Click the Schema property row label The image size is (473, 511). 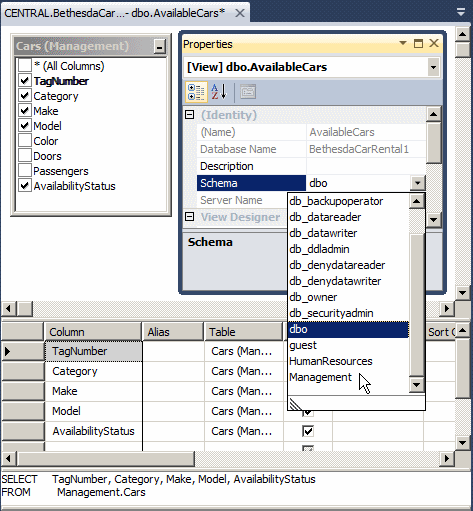[251, 183]
